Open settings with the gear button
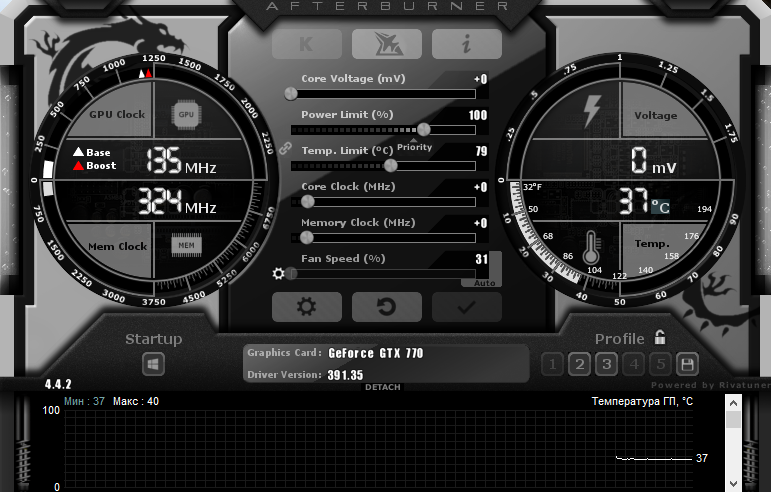 [x=307, y=307]
